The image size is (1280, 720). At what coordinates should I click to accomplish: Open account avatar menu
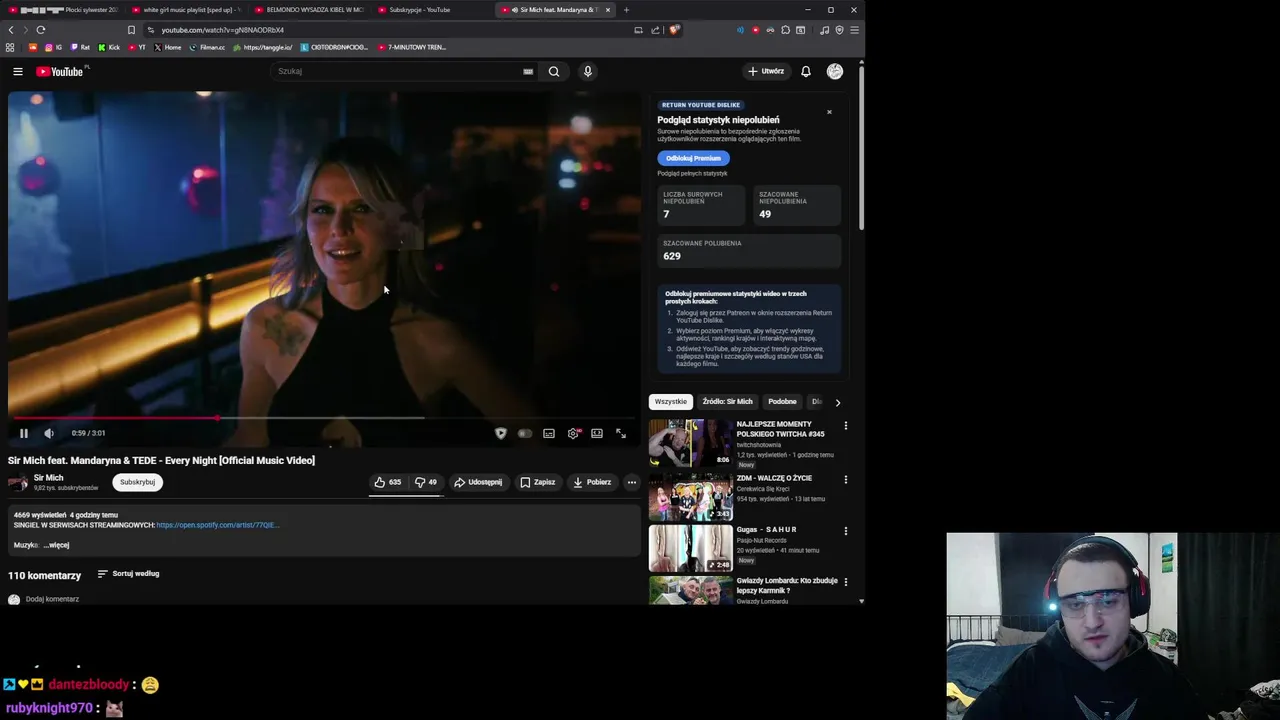tap(835, 71)
